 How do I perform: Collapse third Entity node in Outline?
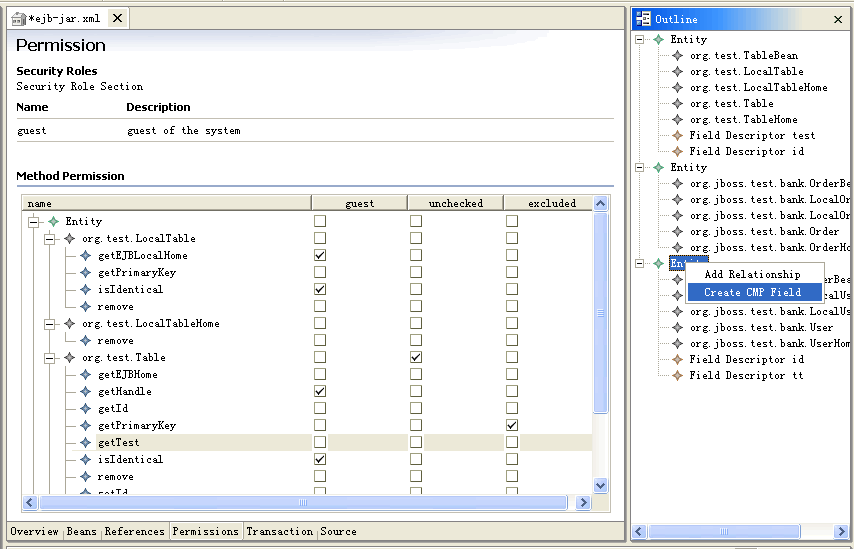point(639,264)
